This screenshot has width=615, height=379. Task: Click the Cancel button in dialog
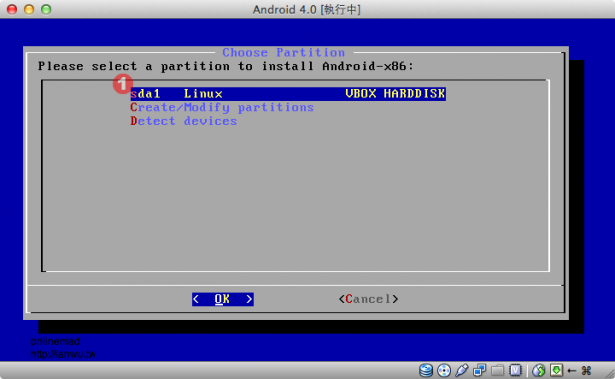[368, 299]
